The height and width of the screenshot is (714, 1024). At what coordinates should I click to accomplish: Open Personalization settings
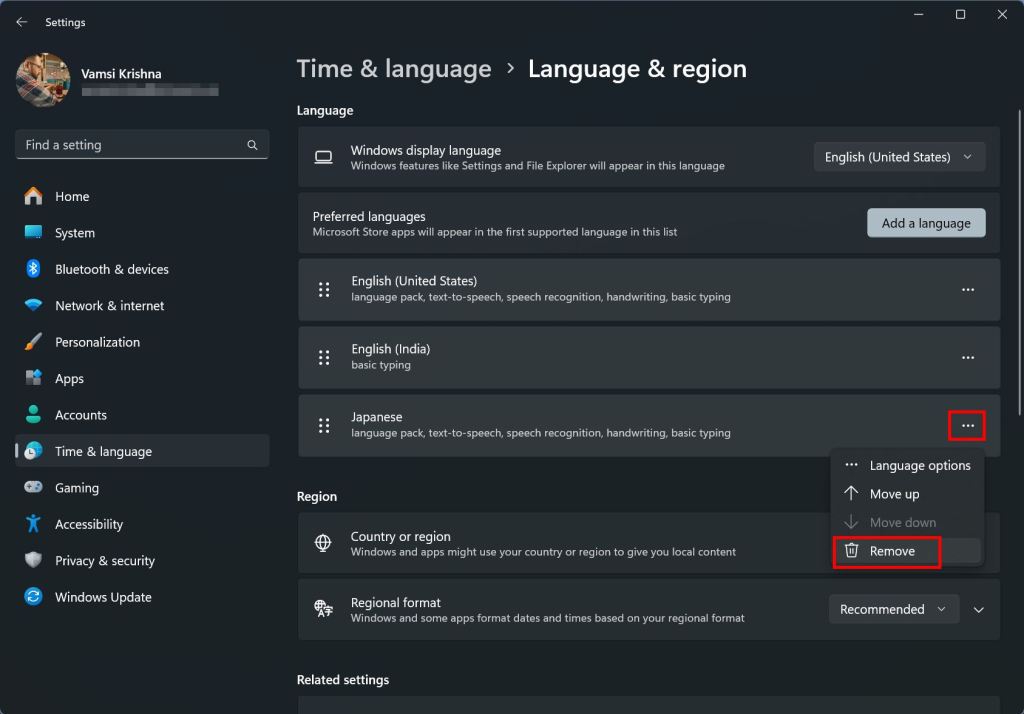pos(142,342)
